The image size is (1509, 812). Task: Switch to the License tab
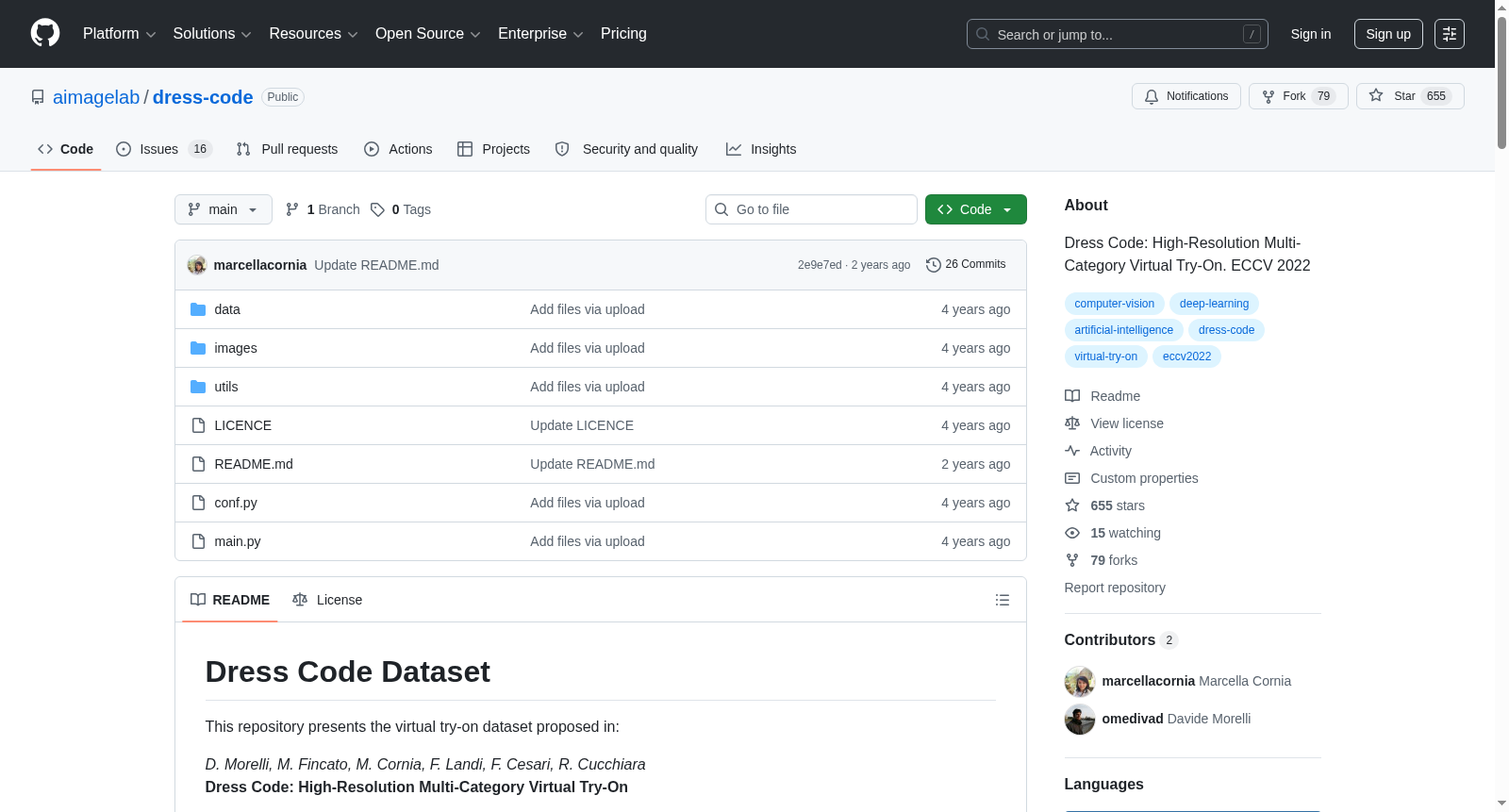pos(327,600)
